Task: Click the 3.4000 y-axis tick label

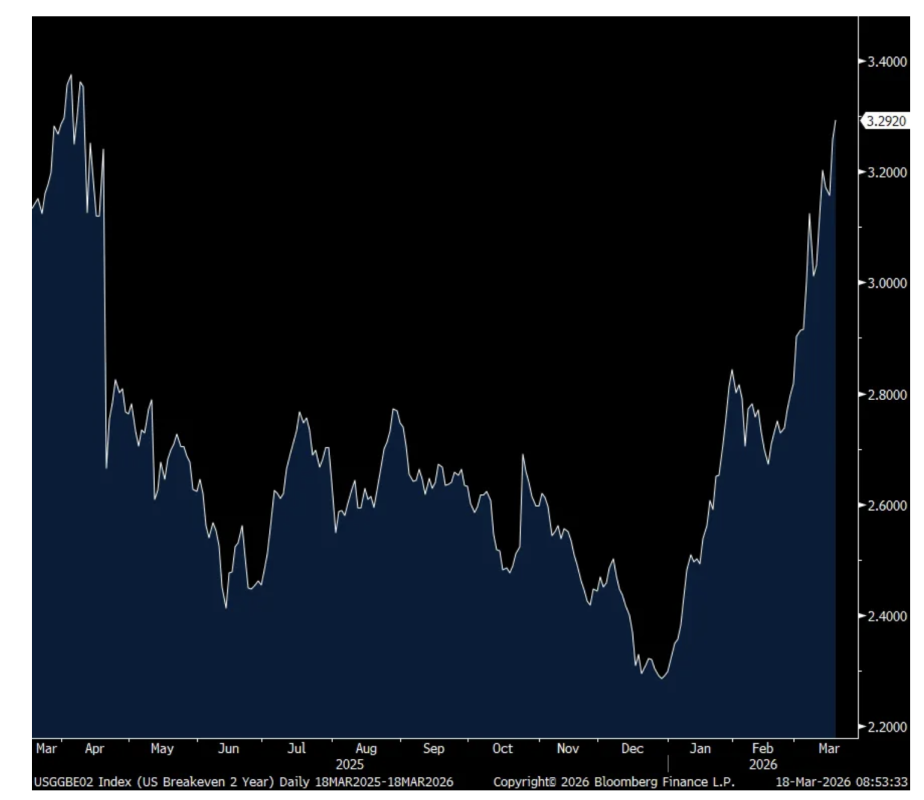Action: coord(886,62)
